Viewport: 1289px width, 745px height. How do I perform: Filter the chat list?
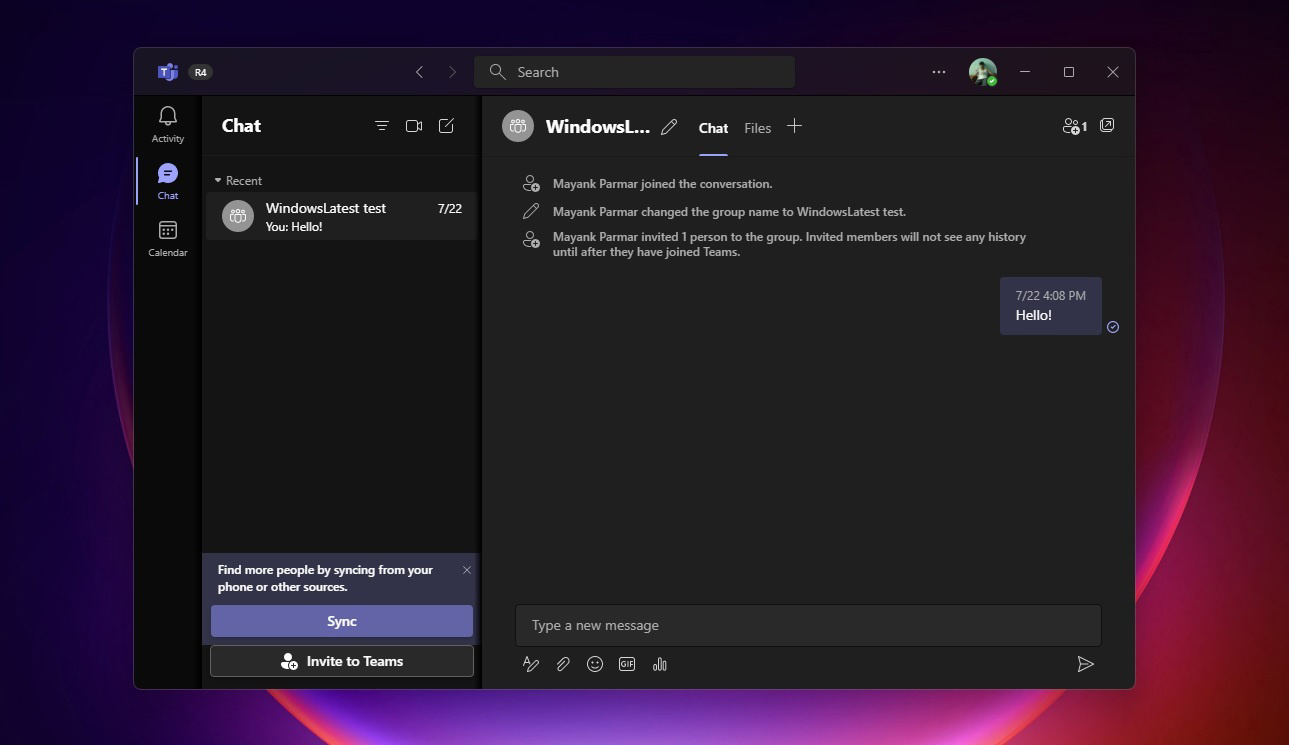pyautogui.click(x=382, y=126)
